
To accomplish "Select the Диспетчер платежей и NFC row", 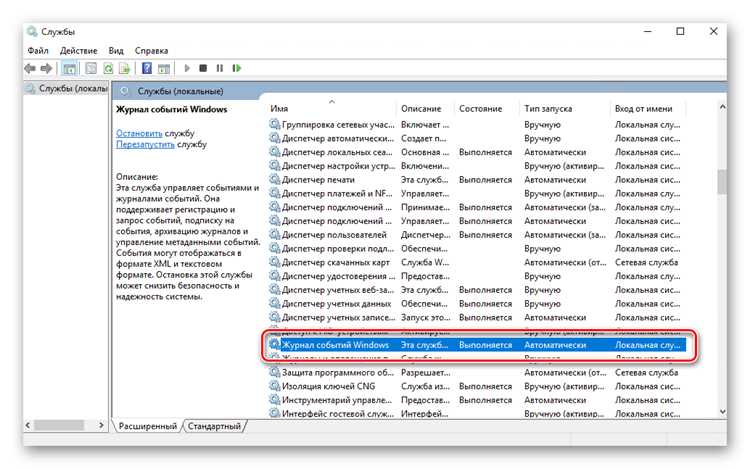I will (477, 194).
